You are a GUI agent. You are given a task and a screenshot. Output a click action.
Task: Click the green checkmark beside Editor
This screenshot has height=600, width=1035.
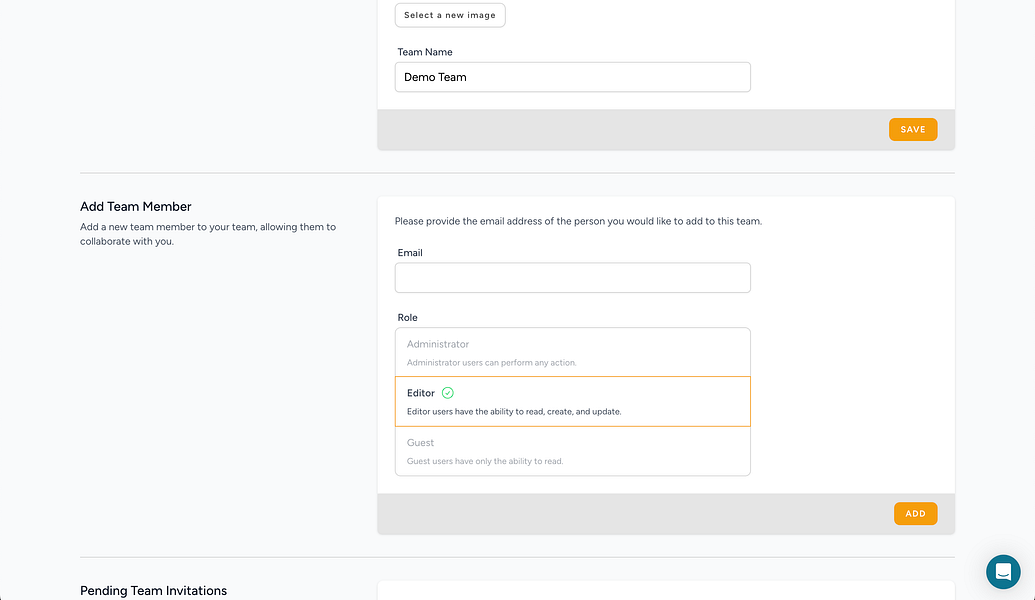(448, 393)
